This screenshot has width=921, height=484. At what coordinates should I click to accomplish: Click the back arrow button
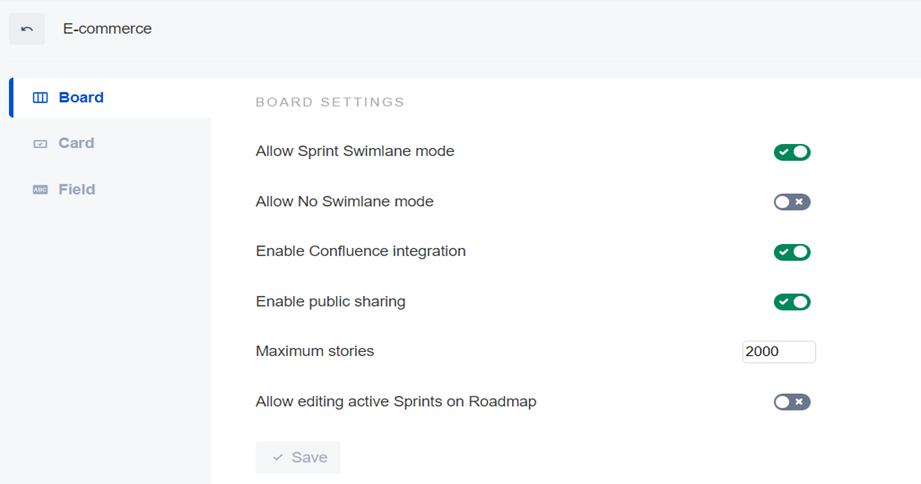click(27, 29)
